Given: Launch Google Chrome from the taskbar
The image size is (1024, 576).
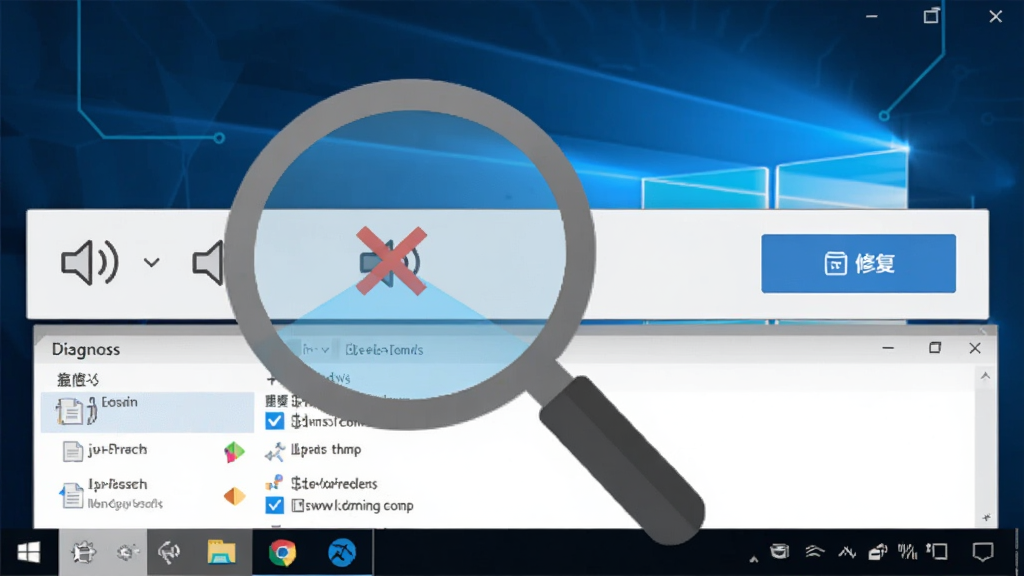Looking at the screenshot, I should click(283, 552).
